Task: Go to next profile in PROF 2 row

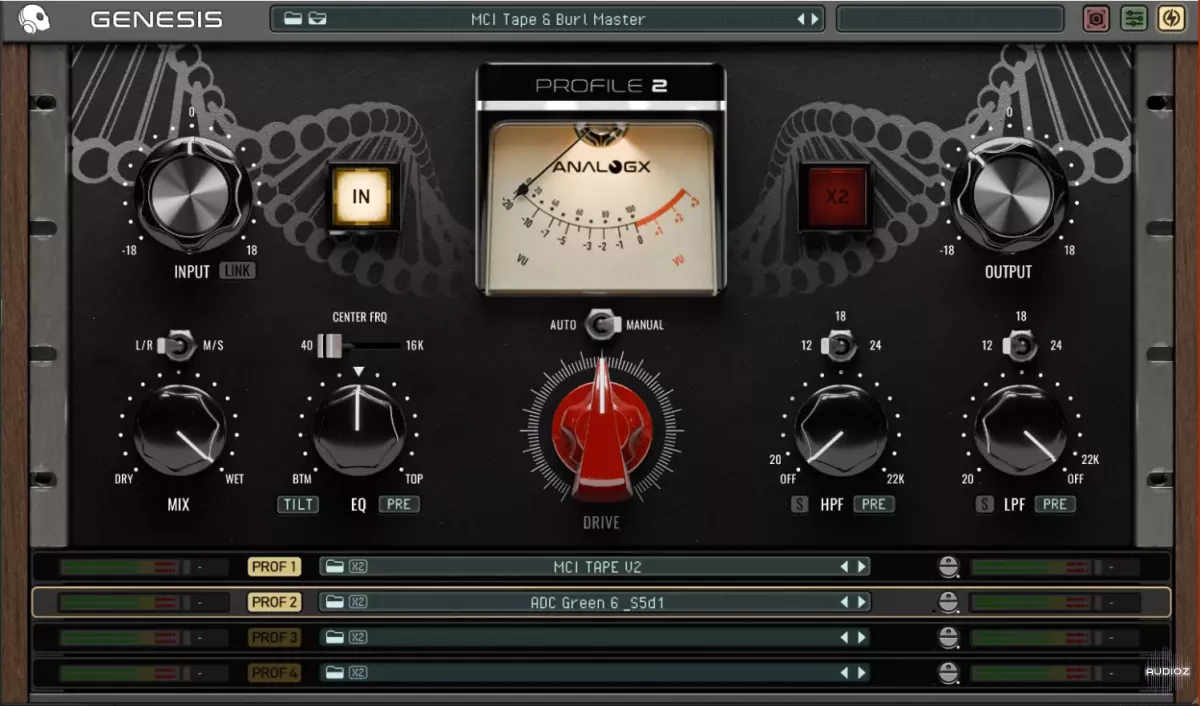Action: click(x=861, y=602)
